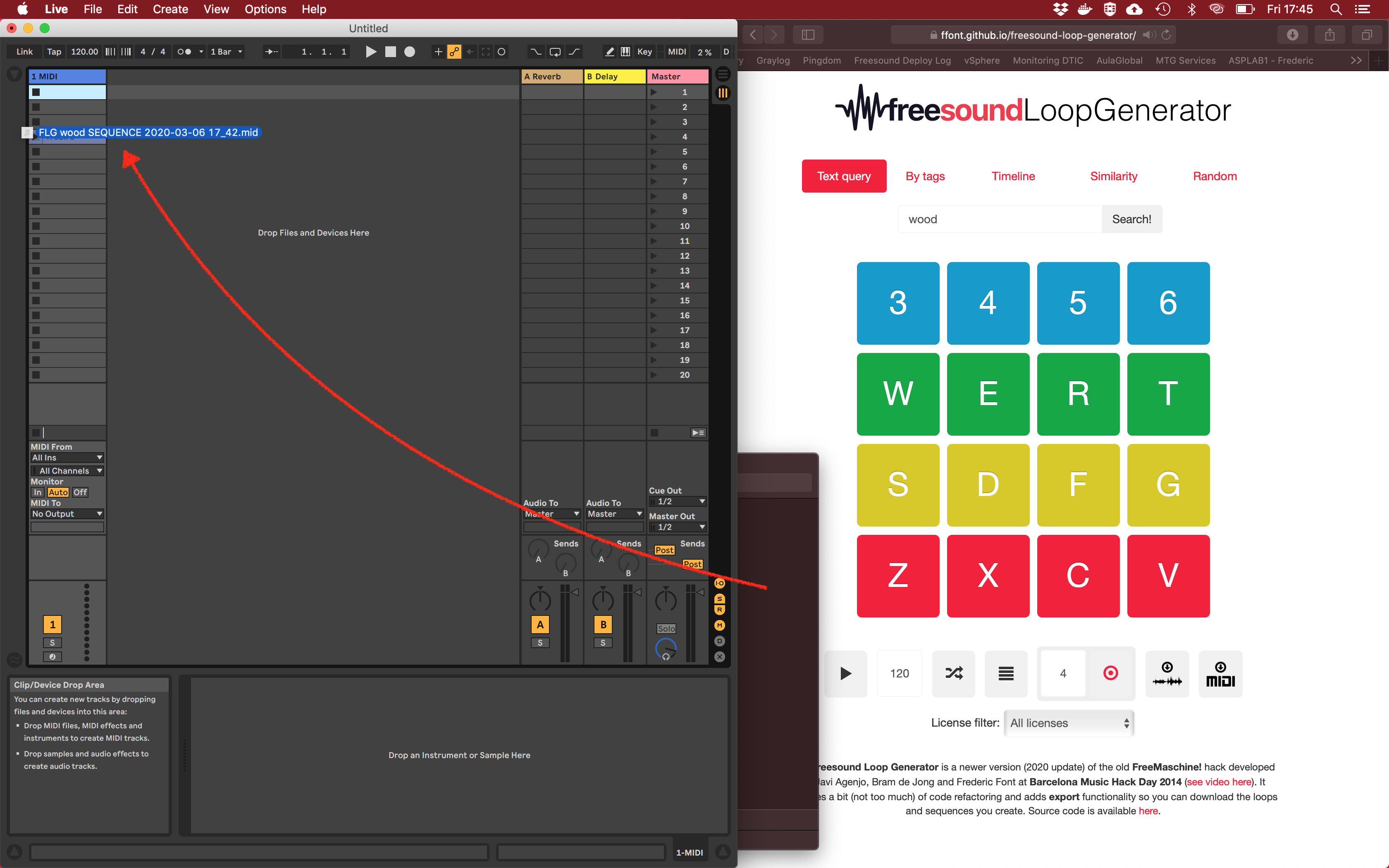Toggle Automation Arm chain-link button
The image size is (1389, 868).
pos(454,52)
